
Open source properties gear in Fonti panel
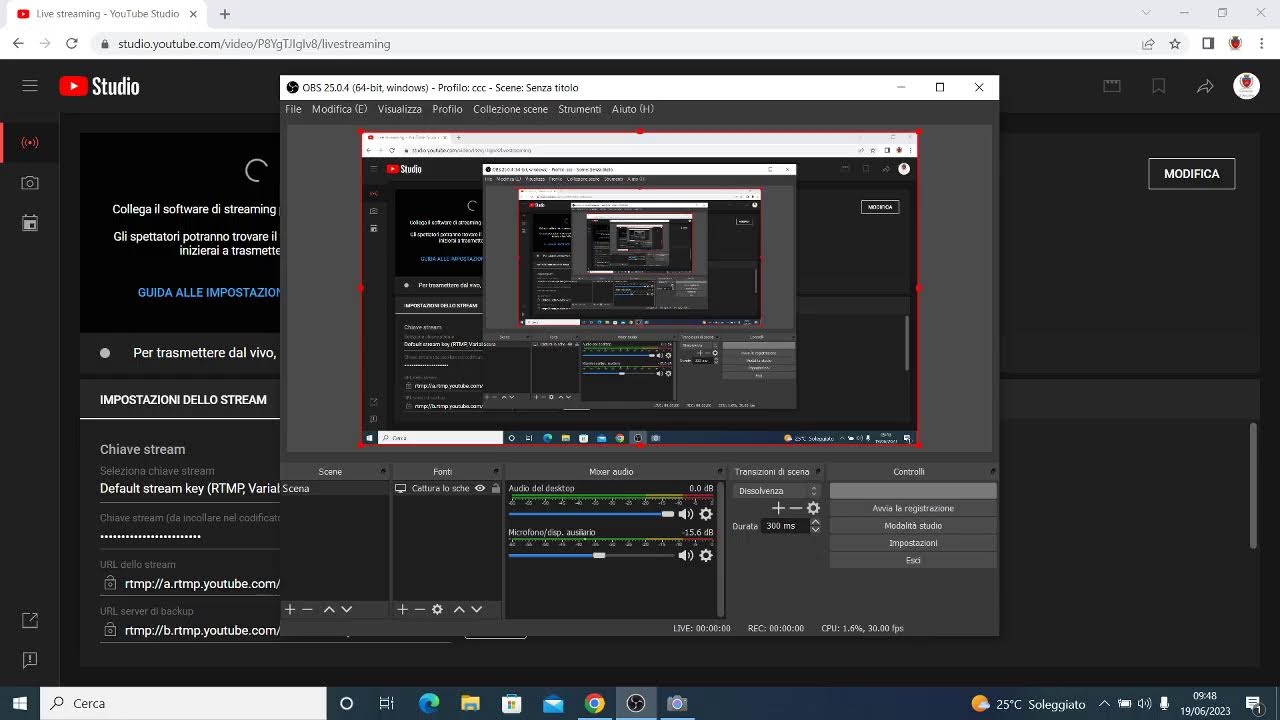click(x=437, y=609)
